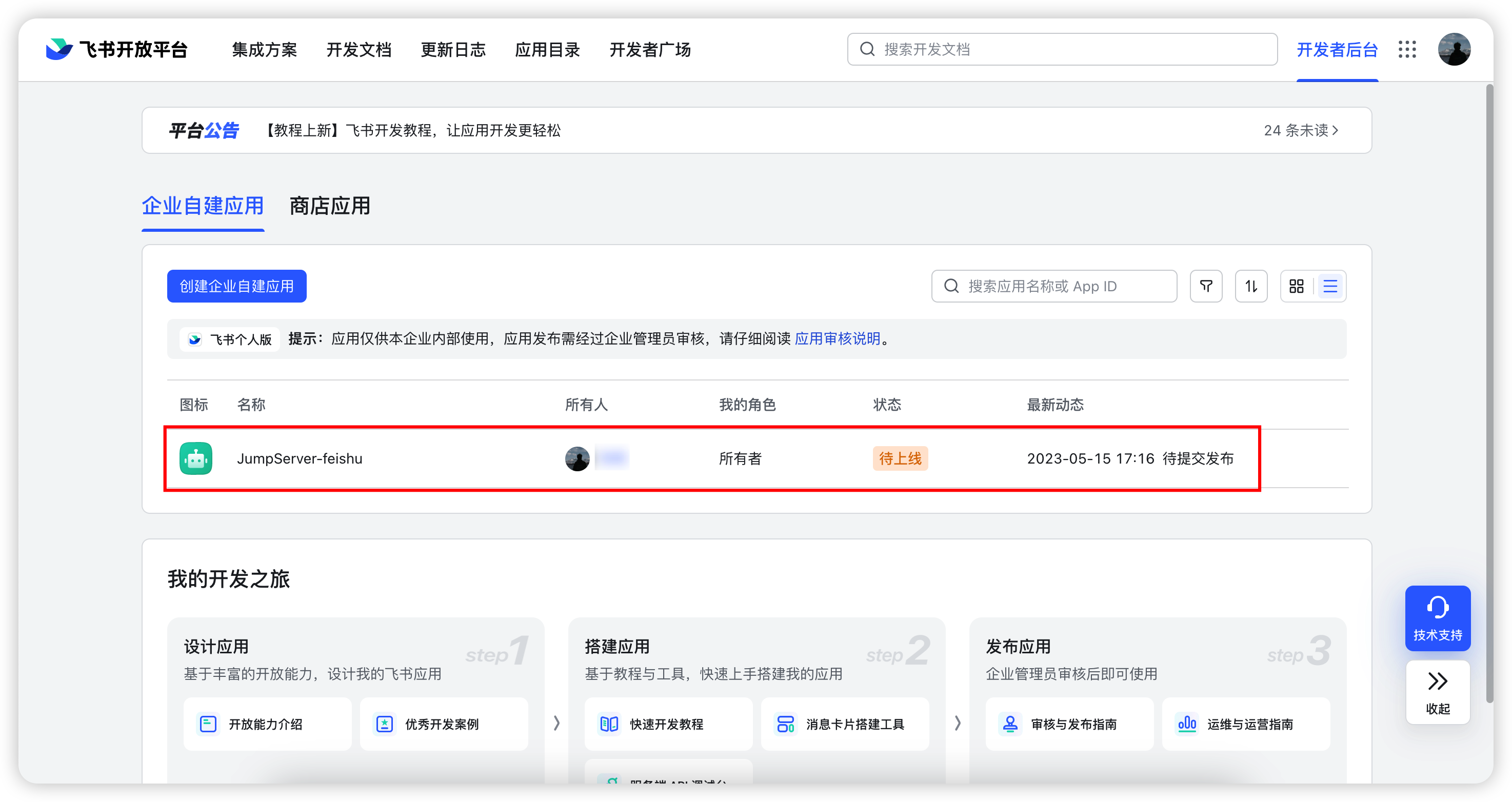Open 更新日志 page
Screen dimensions: 1512x802
pyautogui.click(x=453, y=50)
